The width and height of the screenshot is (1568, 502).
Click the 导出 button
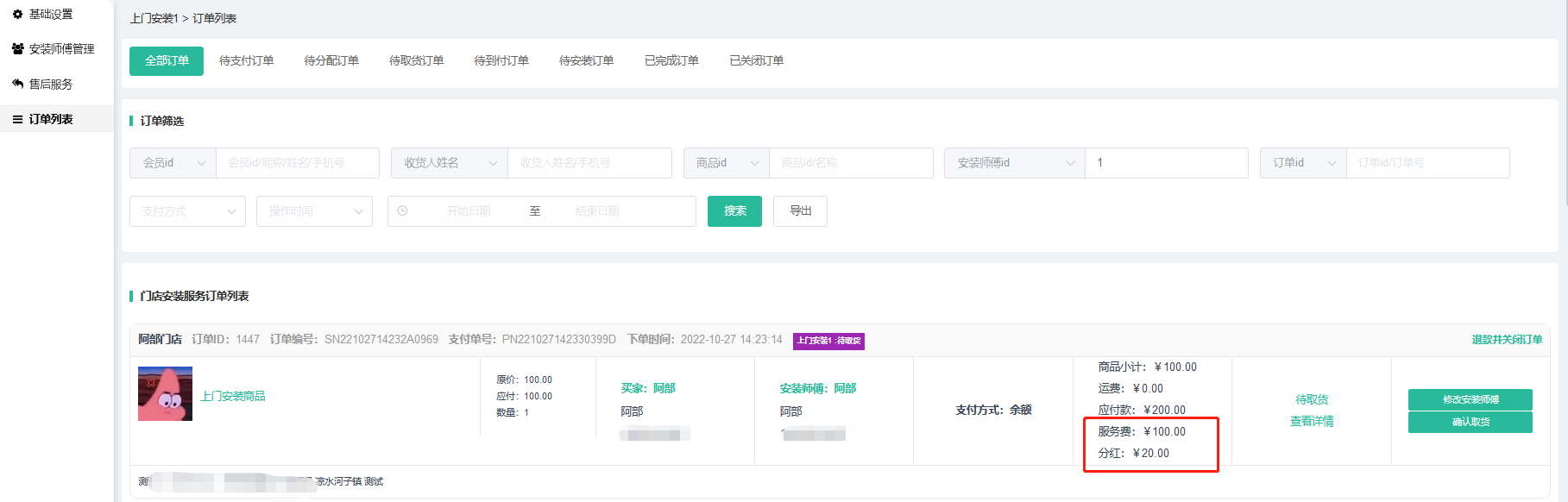tap(800, 211)
